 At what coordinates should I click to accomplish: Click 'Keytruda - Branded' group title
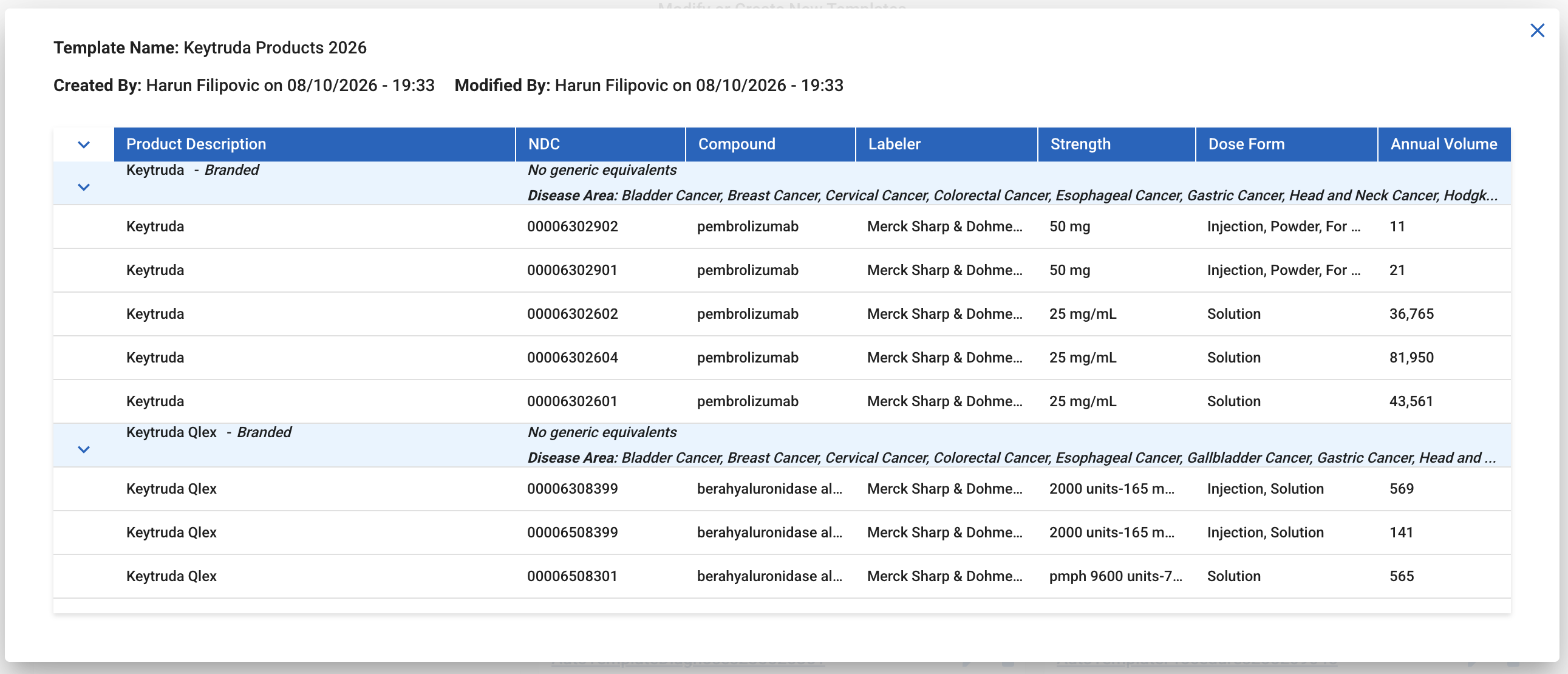click(x=193, y=170)
